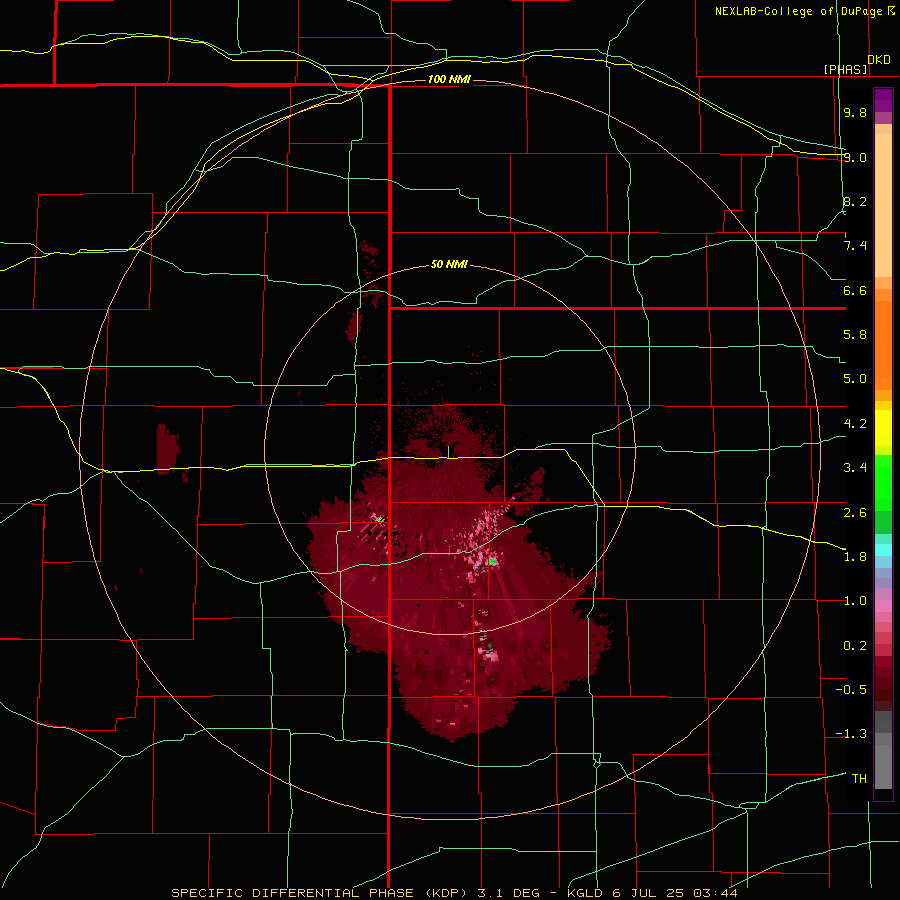Click the 4.2 scale value

(855, 424)
